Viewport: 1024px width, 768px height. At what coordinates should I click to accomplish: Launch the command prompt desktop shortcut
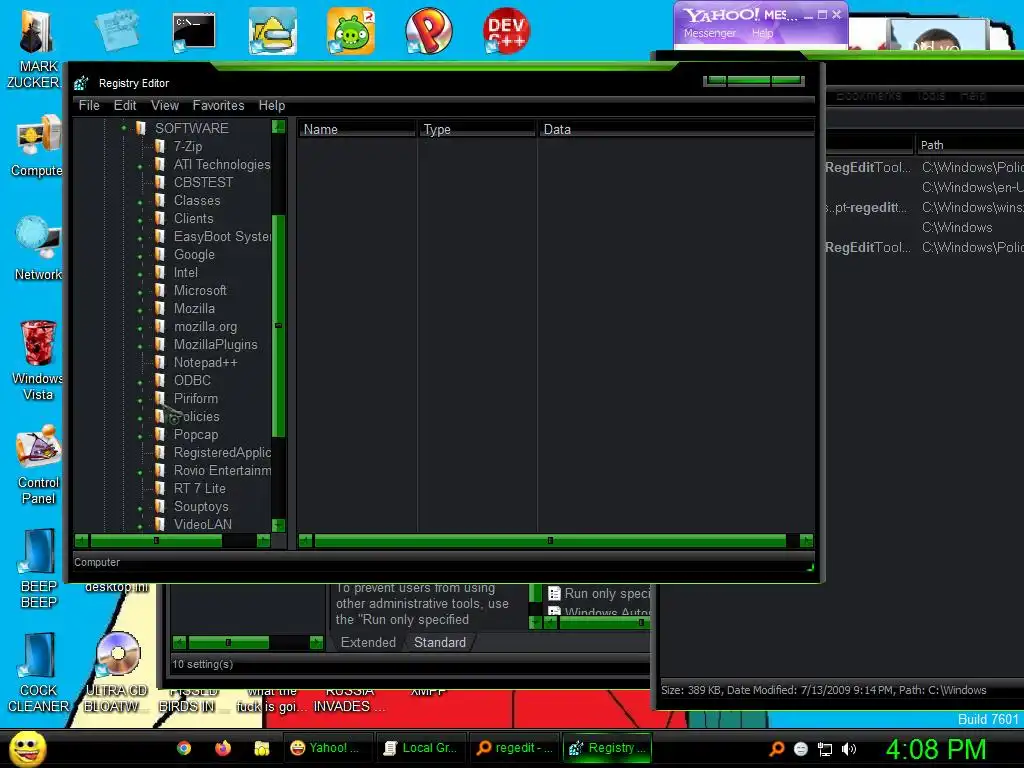tap(193, 31)
